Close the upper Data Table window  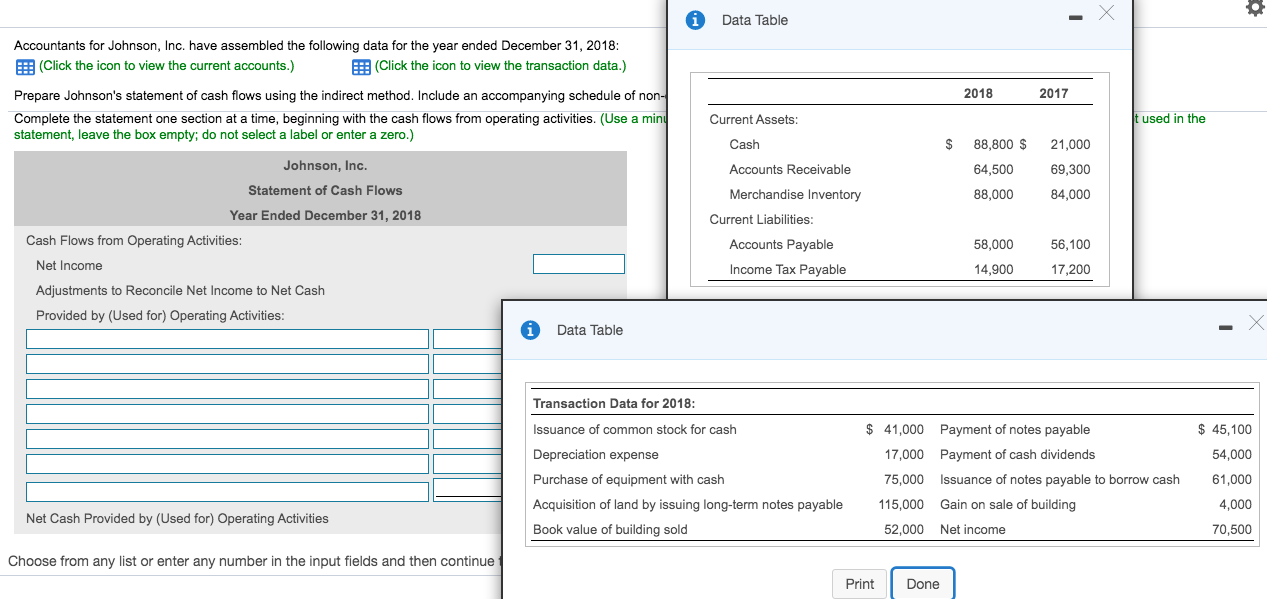click(x=1105, y=13)
